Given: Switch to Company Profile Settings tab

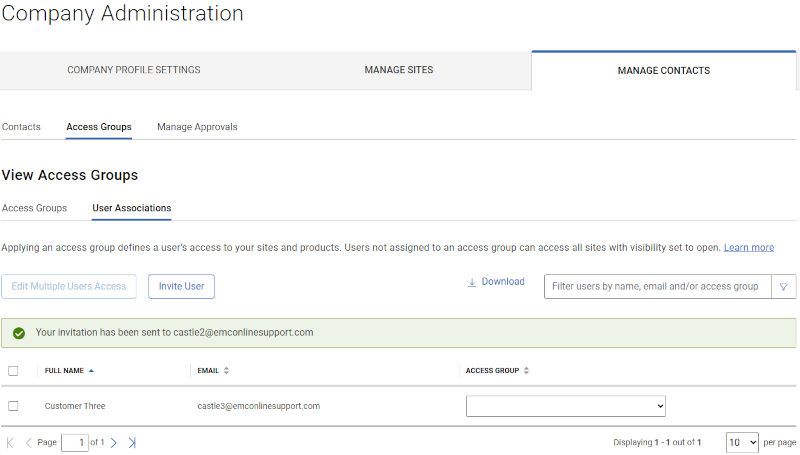Looking at the screenshot, I should pos(134,70).
